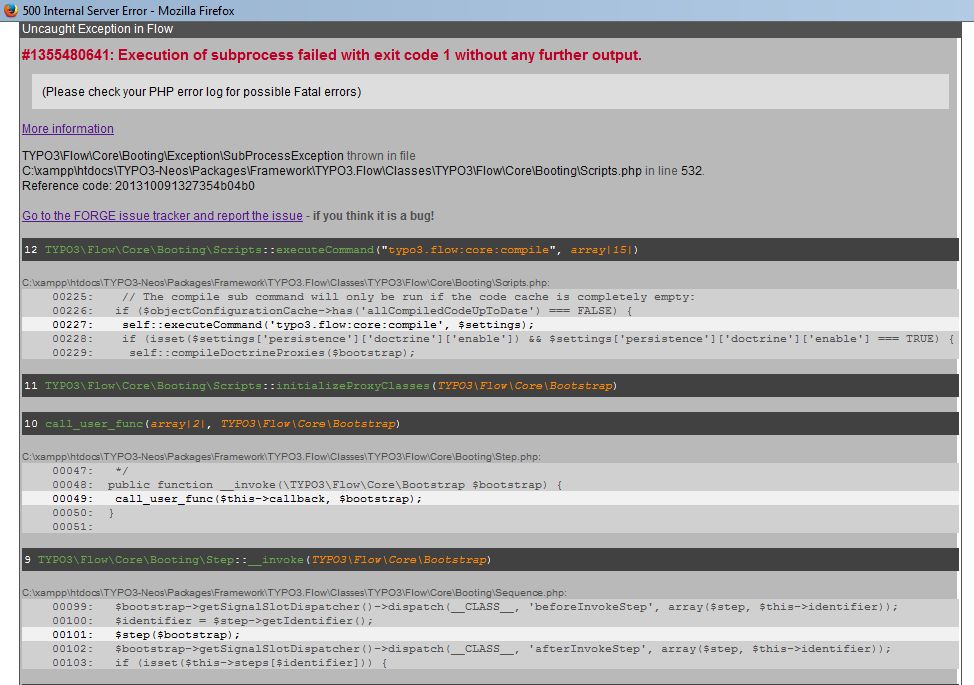Click the Scripts.php file path in exception details
This screenshot has width=974, height=685.
pyautogui.click(x=332, y=171)
